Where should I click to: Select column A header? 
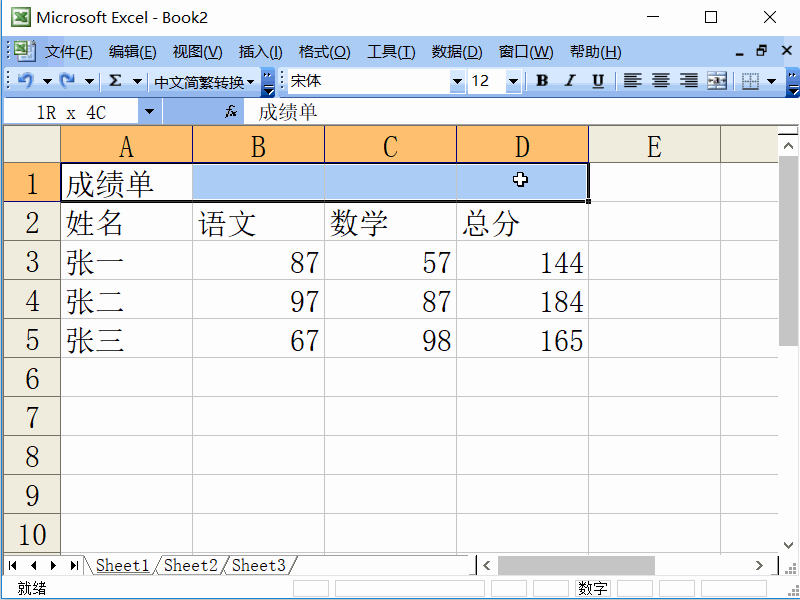tap(127, 146)
